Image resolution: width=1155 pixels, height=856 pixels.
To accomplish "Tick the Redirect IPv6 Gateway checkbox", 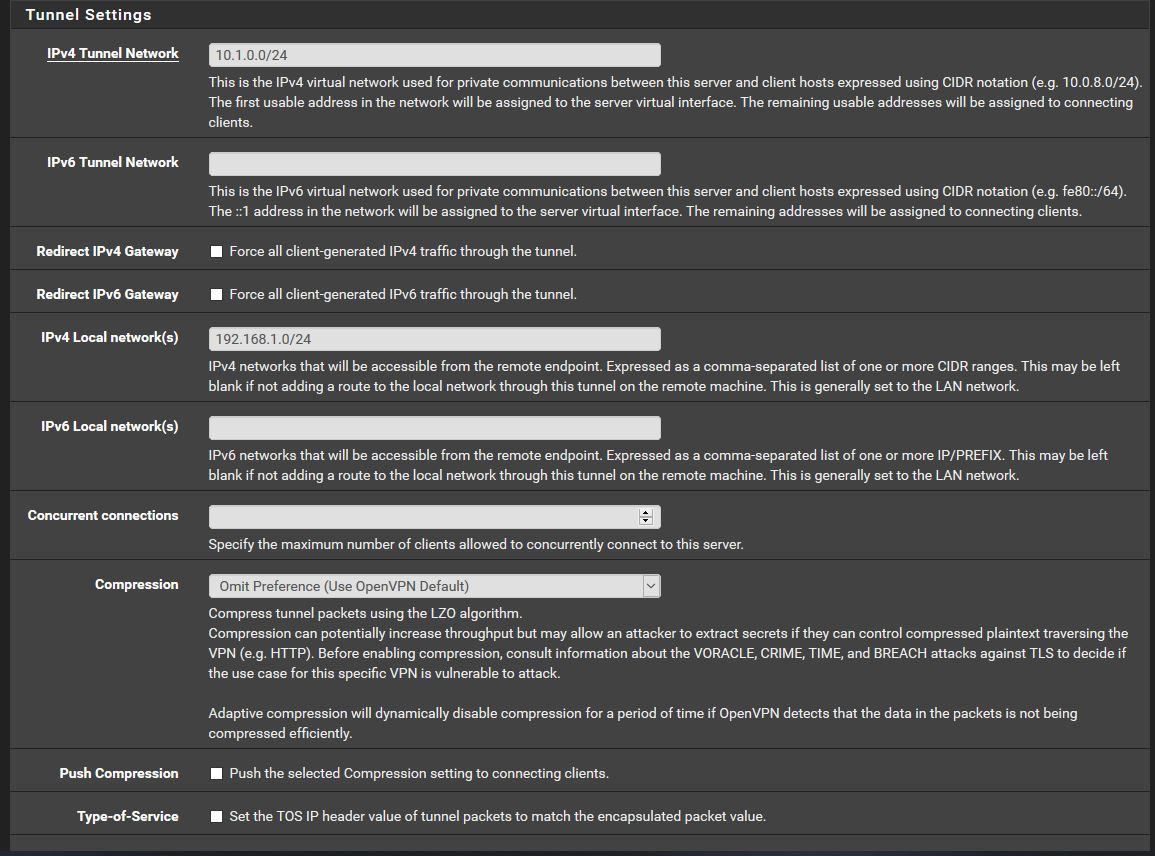I will [216, 295].
